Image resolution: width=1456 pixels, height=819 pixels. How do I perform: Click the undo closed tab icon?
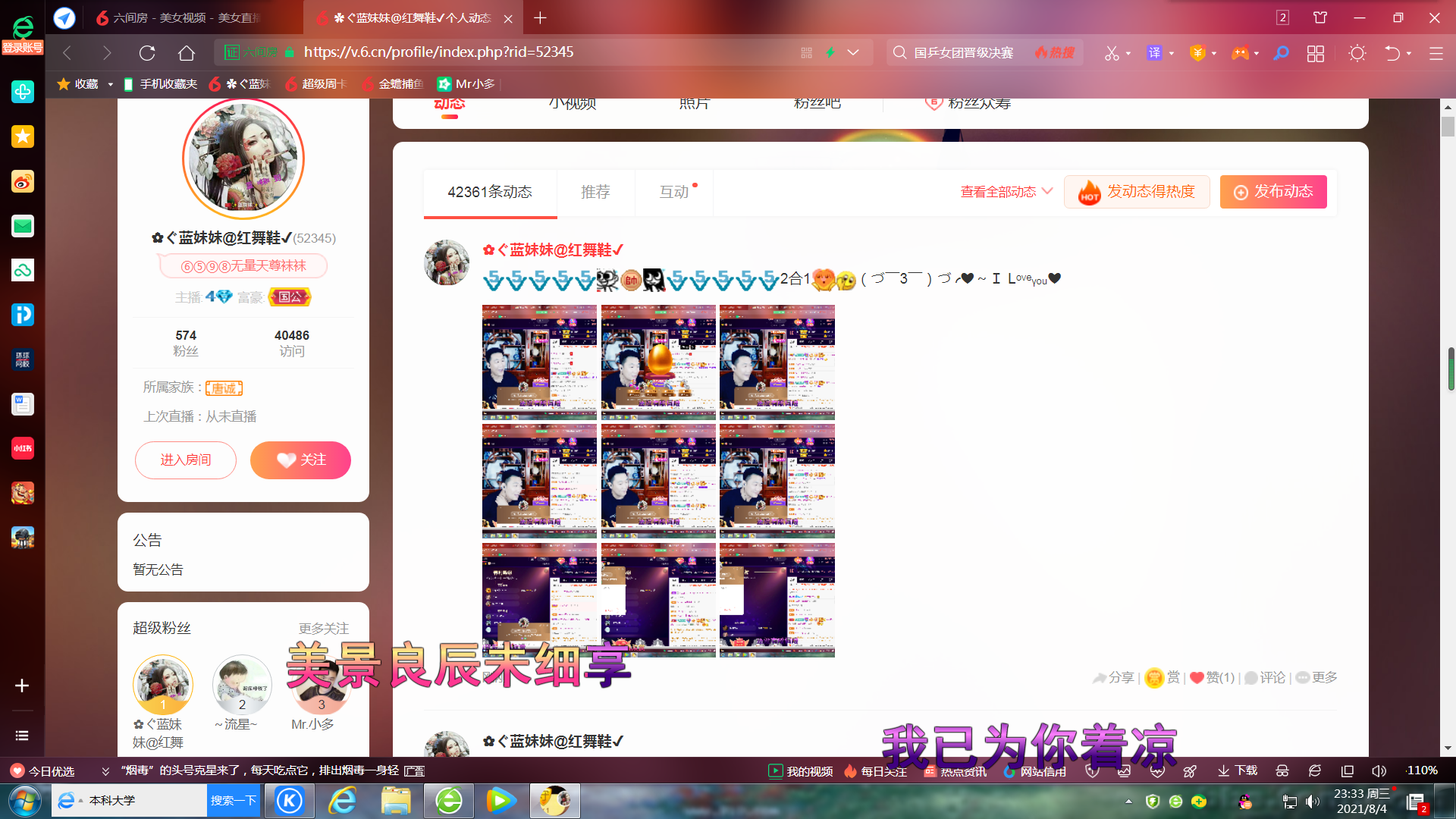[1392, 53]
